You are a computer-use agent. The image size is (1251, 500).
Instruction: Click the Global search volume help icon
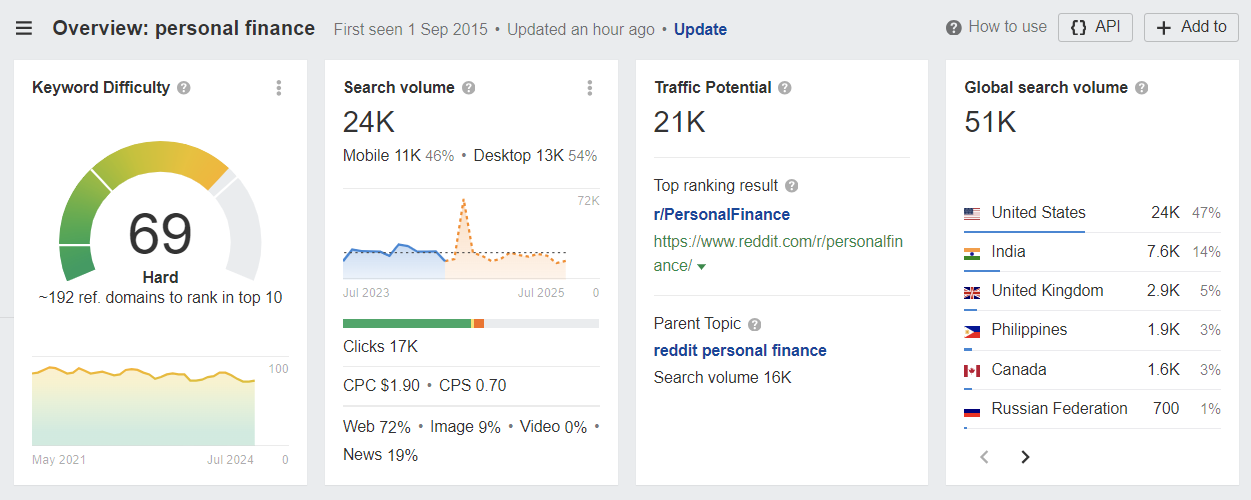(1141, 88)
